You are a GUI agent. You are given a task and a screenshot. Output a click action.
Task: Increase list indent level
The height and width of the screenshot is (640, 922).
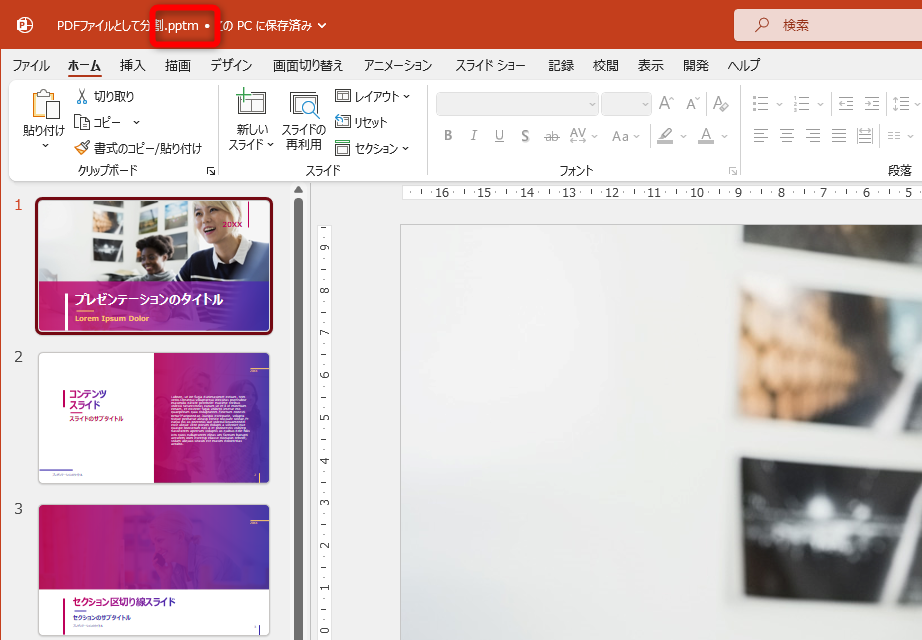[872, 104]
